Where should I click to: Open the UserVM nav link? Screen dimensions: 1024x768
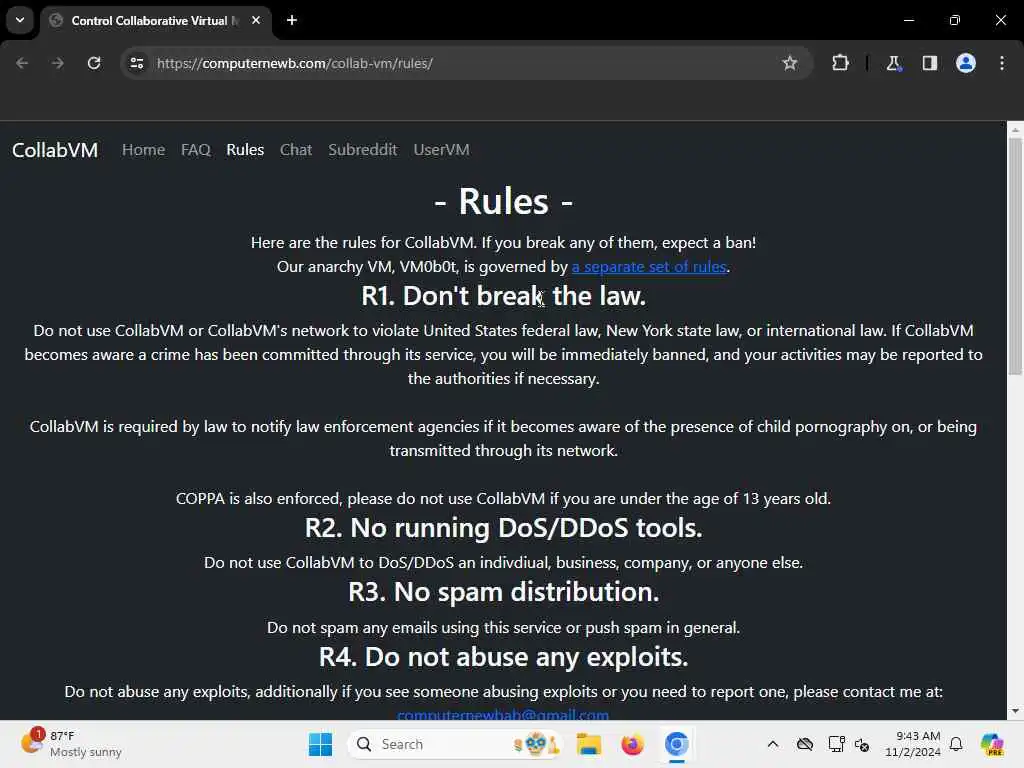(441, 150)
